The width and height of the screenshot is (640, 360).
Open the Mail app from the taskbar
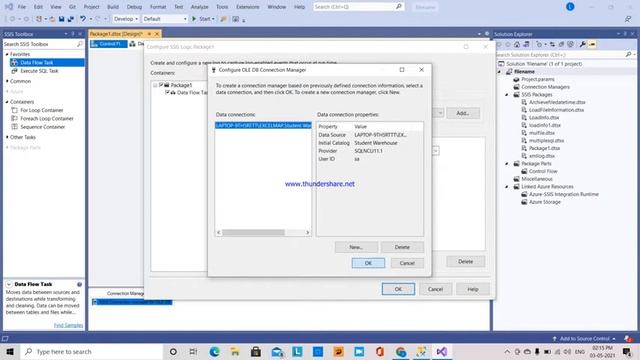(x=277, y=351)
